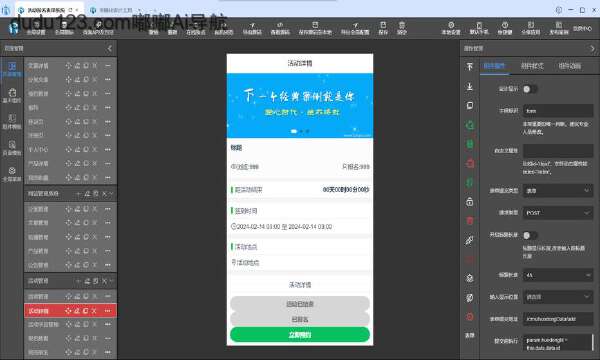Toggle the first switch in component properties
Screen dimensions: 600x360
(530, 89)
